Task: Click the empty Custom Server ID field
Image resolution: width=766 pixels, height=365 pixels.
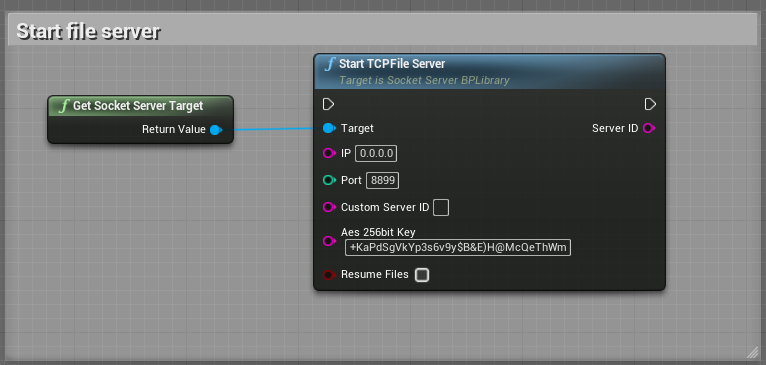Action: 441,207
